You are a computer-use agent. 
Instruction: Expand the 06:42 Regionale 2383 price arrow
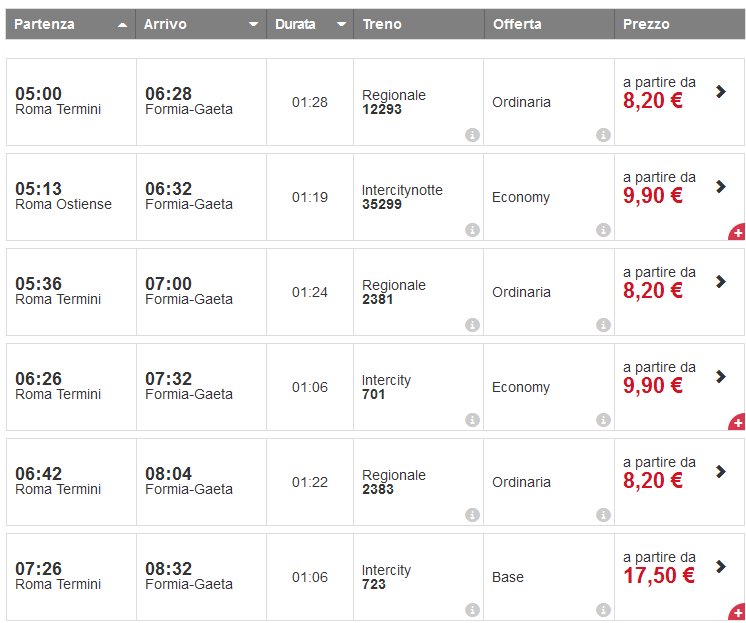[x=721, y=471]
